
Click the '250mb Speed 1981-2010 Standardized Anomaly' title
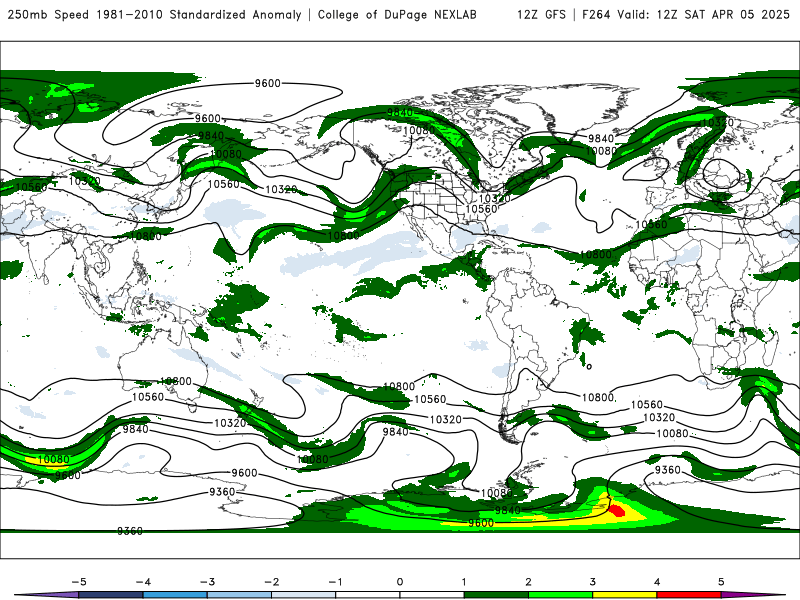coord(155,14)
